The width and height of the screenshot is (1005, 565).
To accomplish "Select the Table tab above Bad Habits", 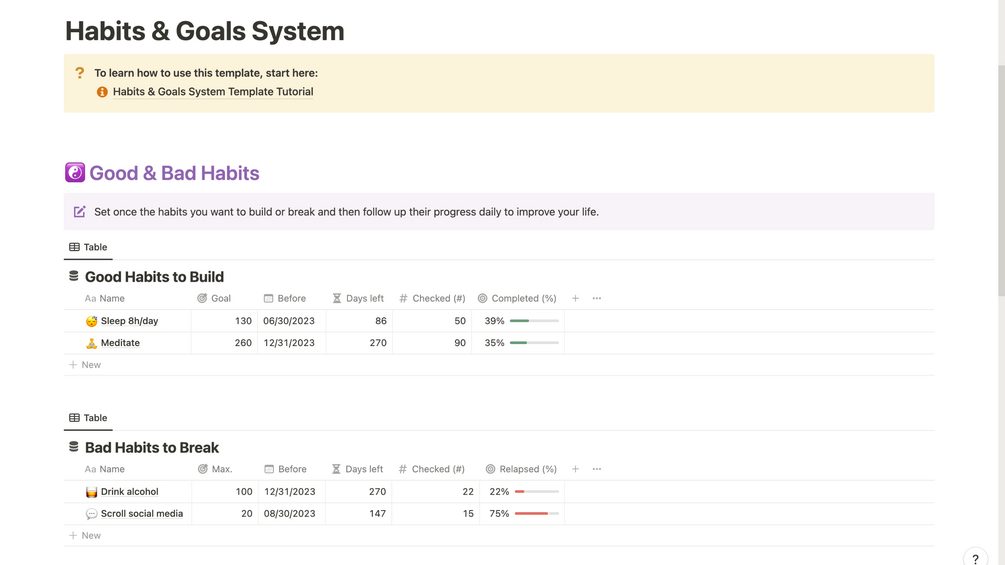I will pyautogui.click(x=88, y=418).
